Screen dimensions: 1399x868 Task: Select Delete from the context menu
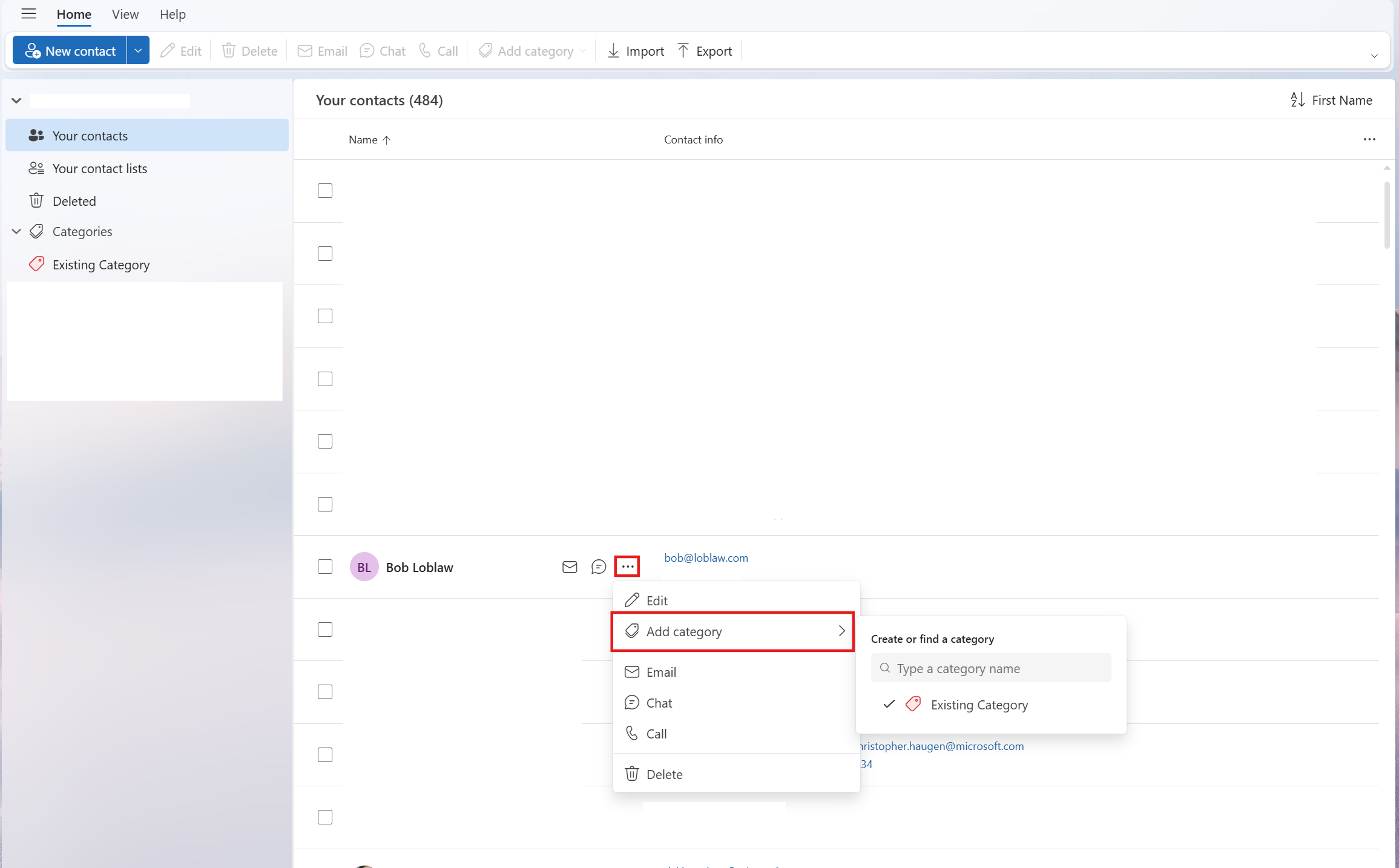pos(665,774)
